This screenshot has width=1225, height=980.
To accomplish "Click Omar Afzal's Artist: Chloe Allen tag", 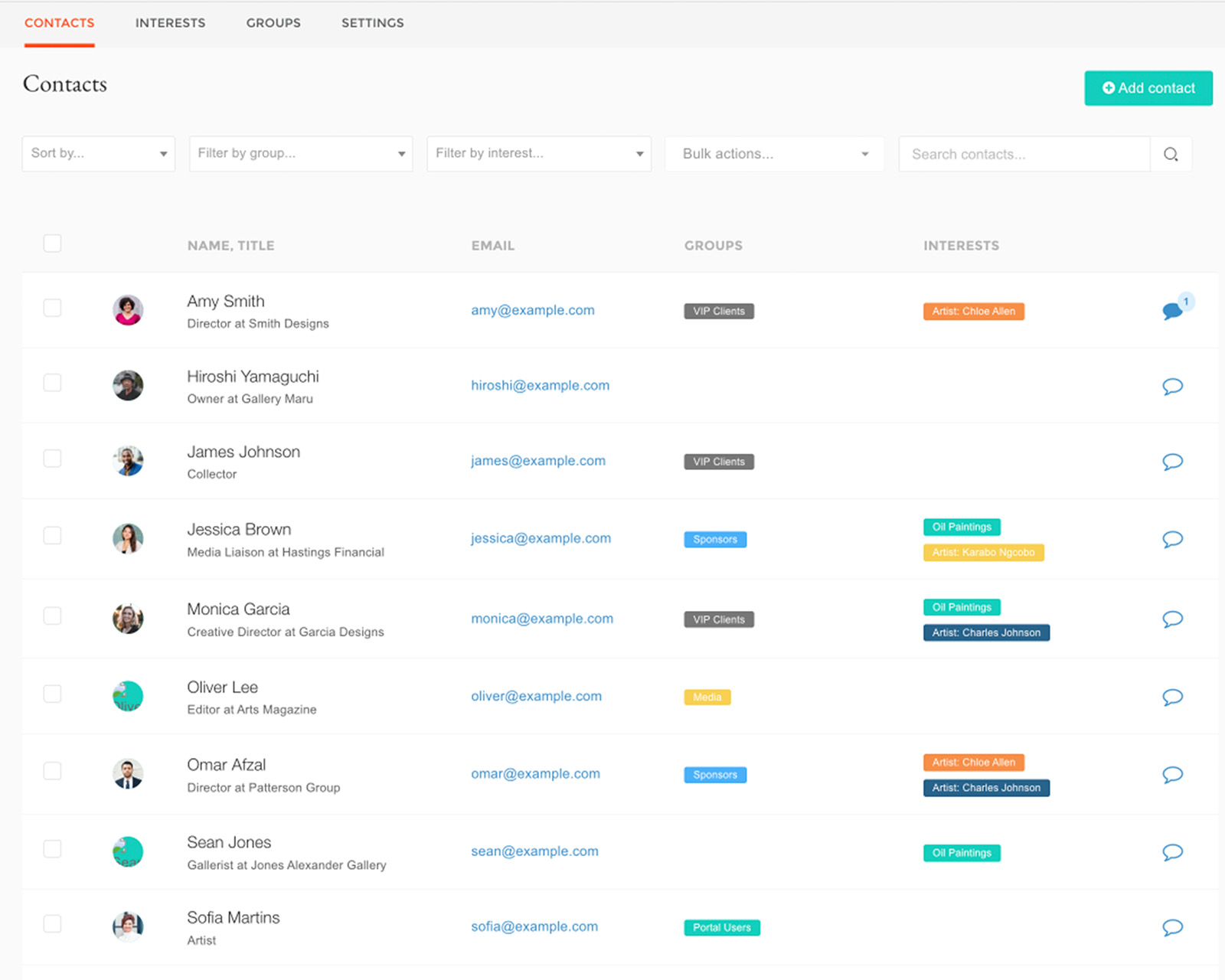I will click(974, 763).
